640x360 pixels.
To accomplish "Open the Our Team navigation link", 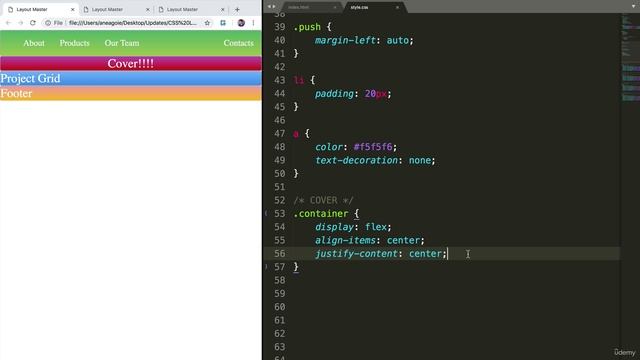I will point(122,43).
